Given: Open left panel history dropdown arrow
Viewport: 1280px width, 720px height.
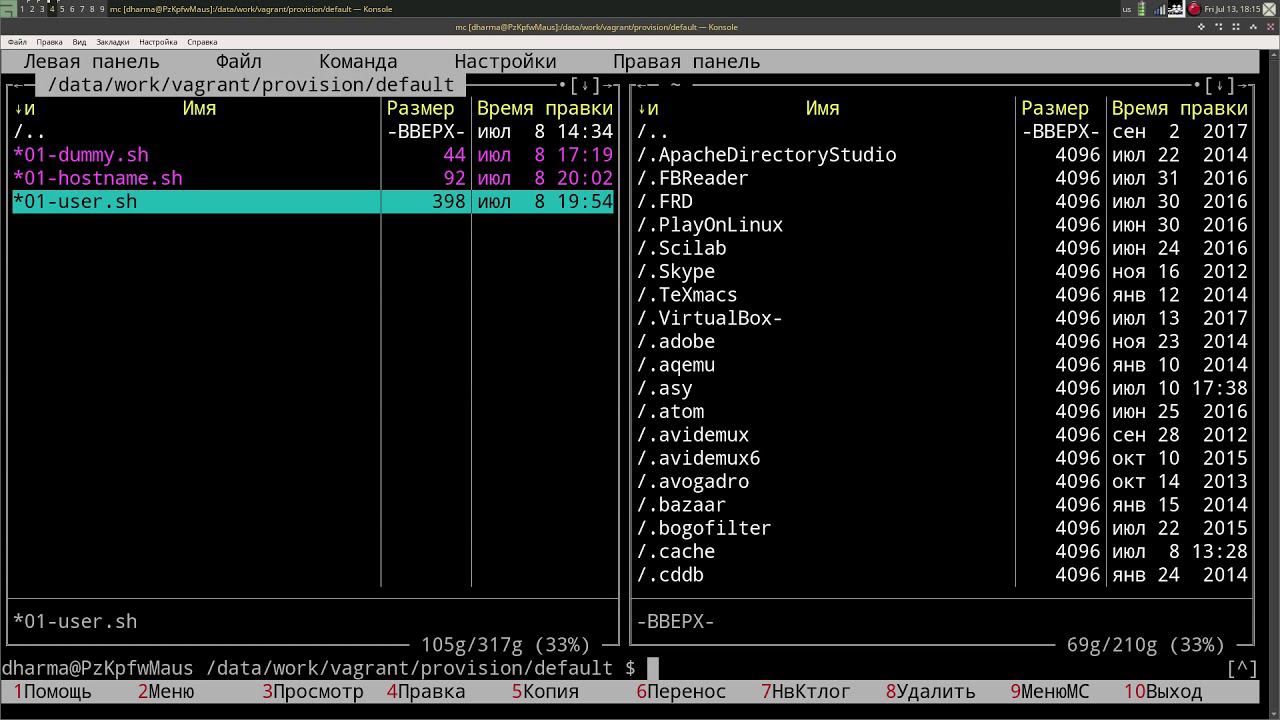Looking at the screenshot, I should point(585,86).
